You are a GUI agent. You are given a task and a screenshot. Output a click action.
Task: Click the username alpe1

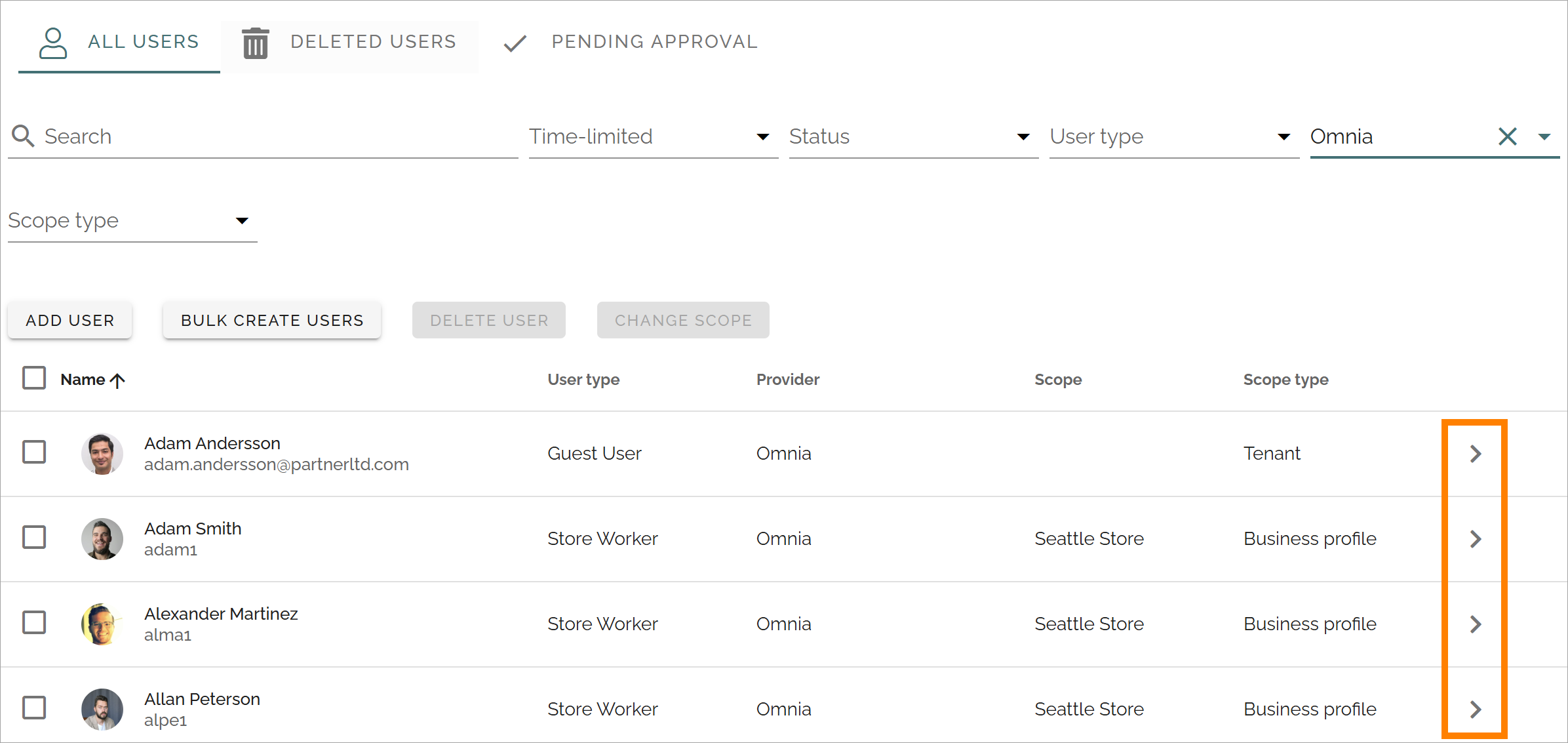pos(165,720)
